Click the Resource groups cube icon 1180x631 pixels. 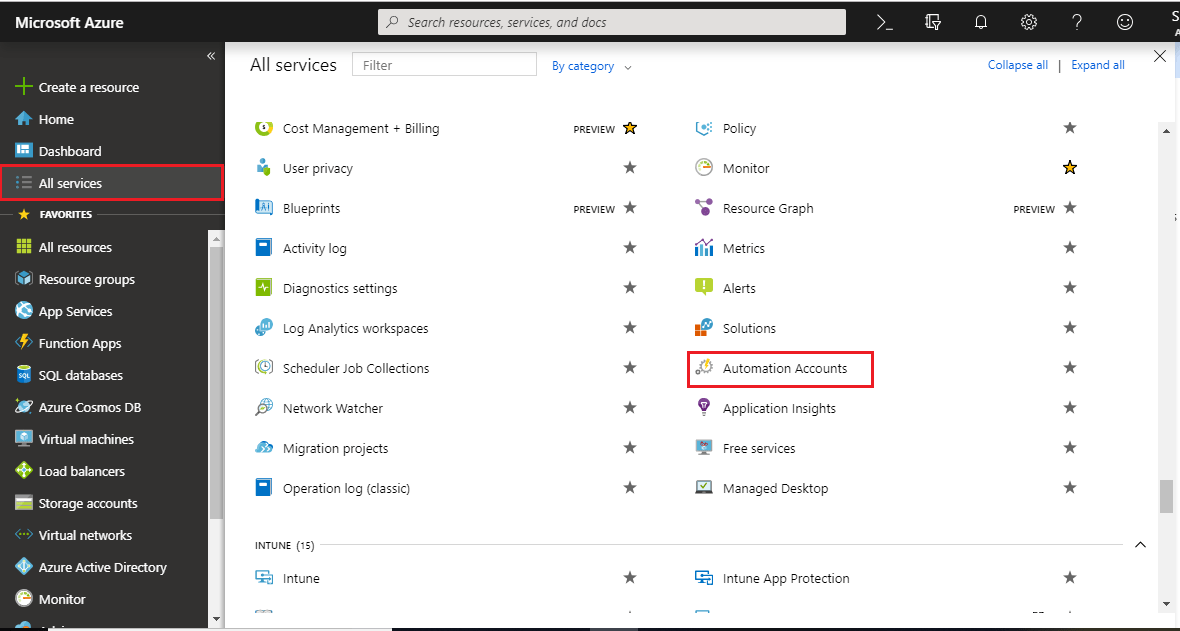24,279
